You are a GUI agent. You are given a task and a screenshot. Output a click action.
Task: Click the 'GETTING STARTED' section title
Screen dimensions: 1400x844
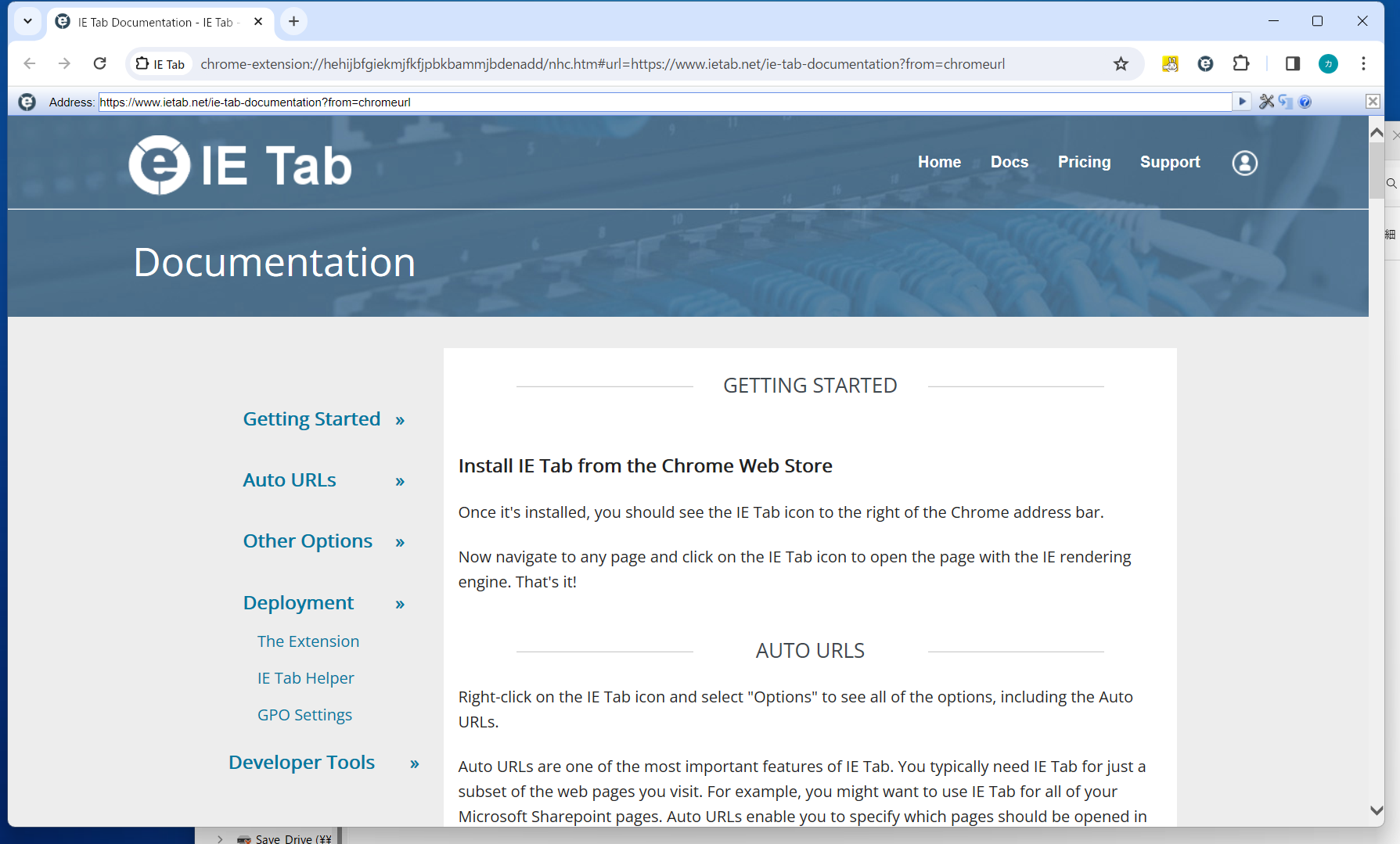tap(810, 386)
